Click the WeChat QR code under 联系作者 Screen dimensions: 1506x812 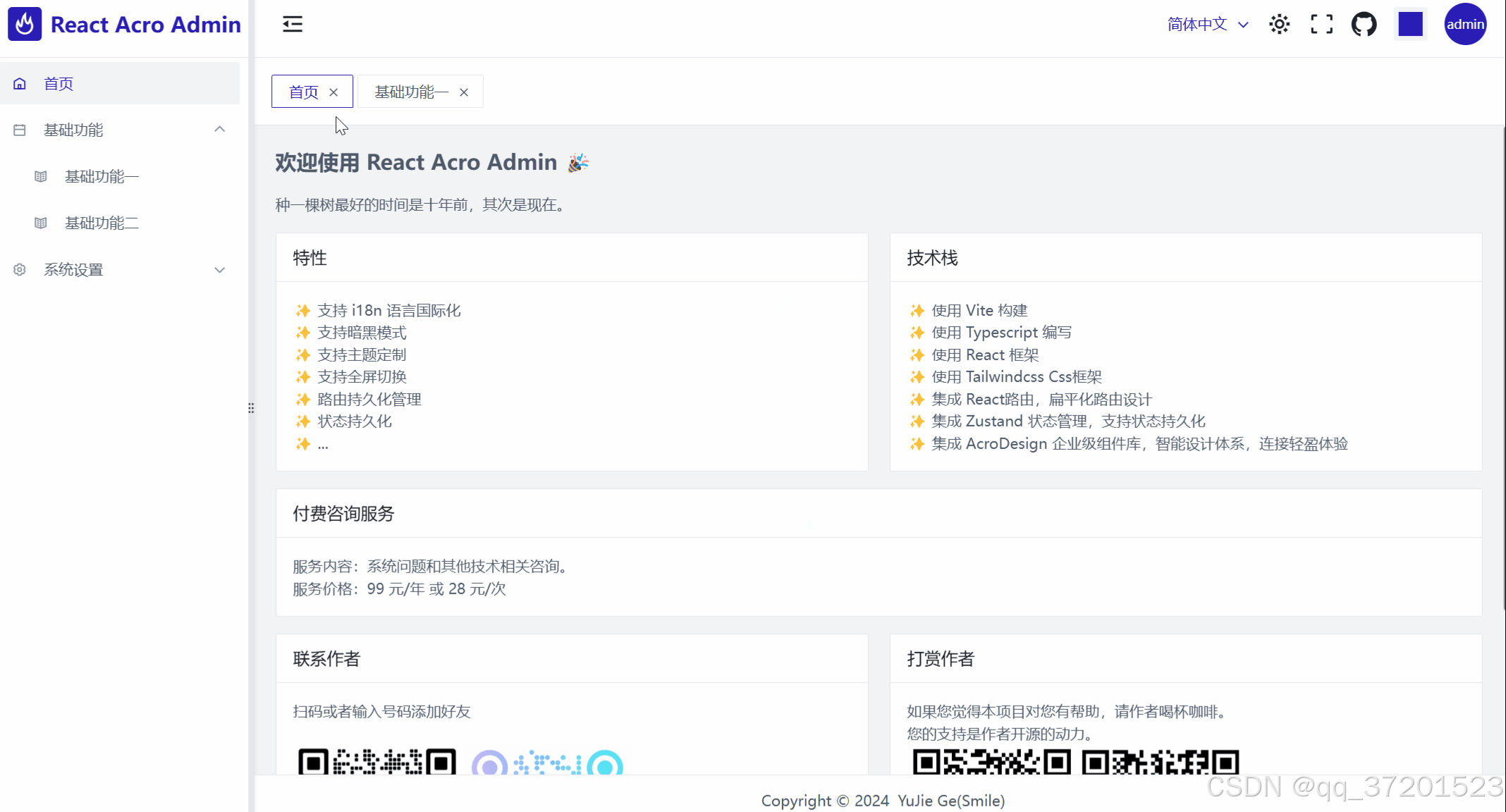pyautogui.click(x=377, y=765)
